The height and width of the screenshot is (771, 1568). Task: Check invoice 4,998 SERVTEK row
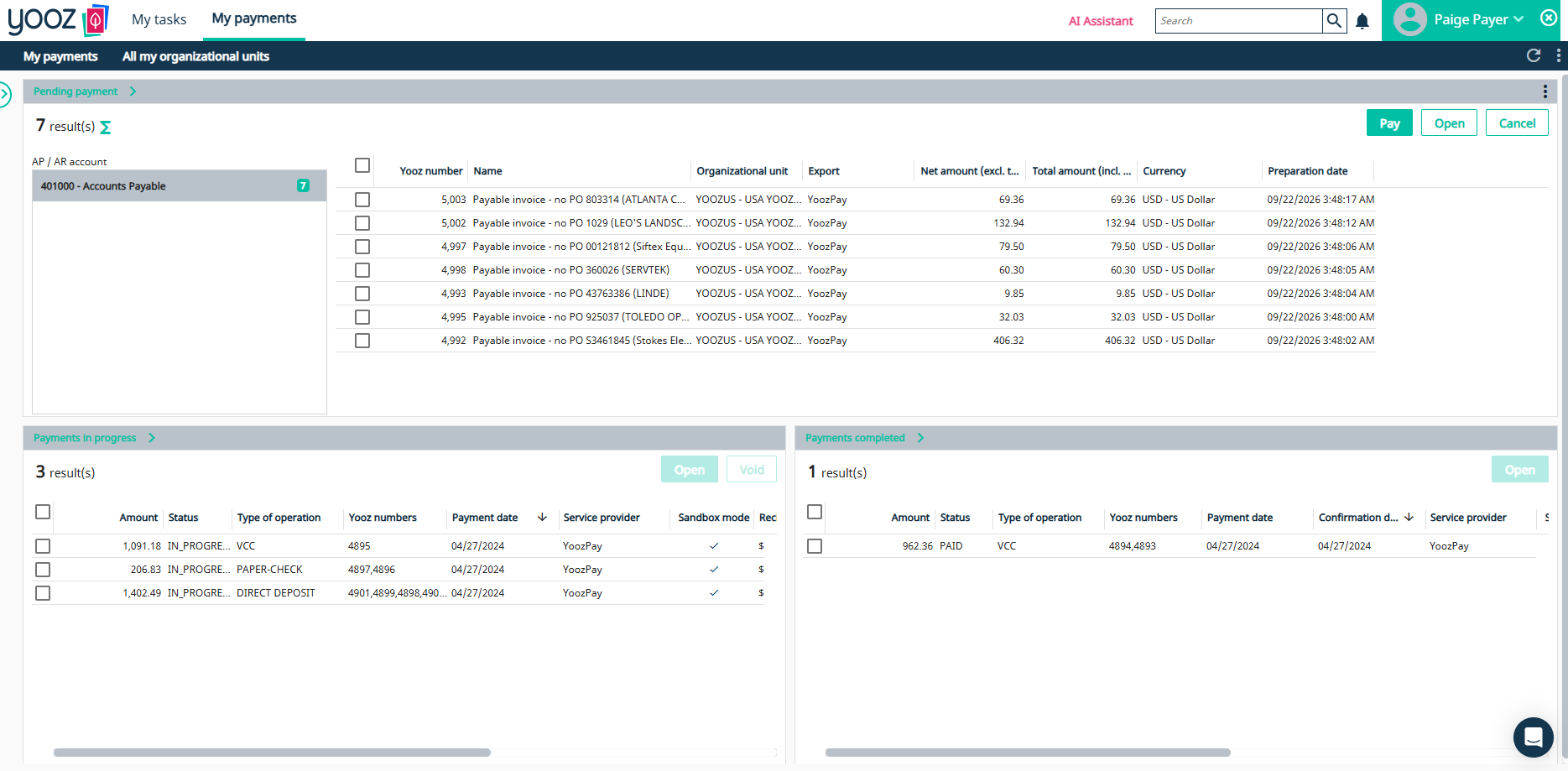362,270
